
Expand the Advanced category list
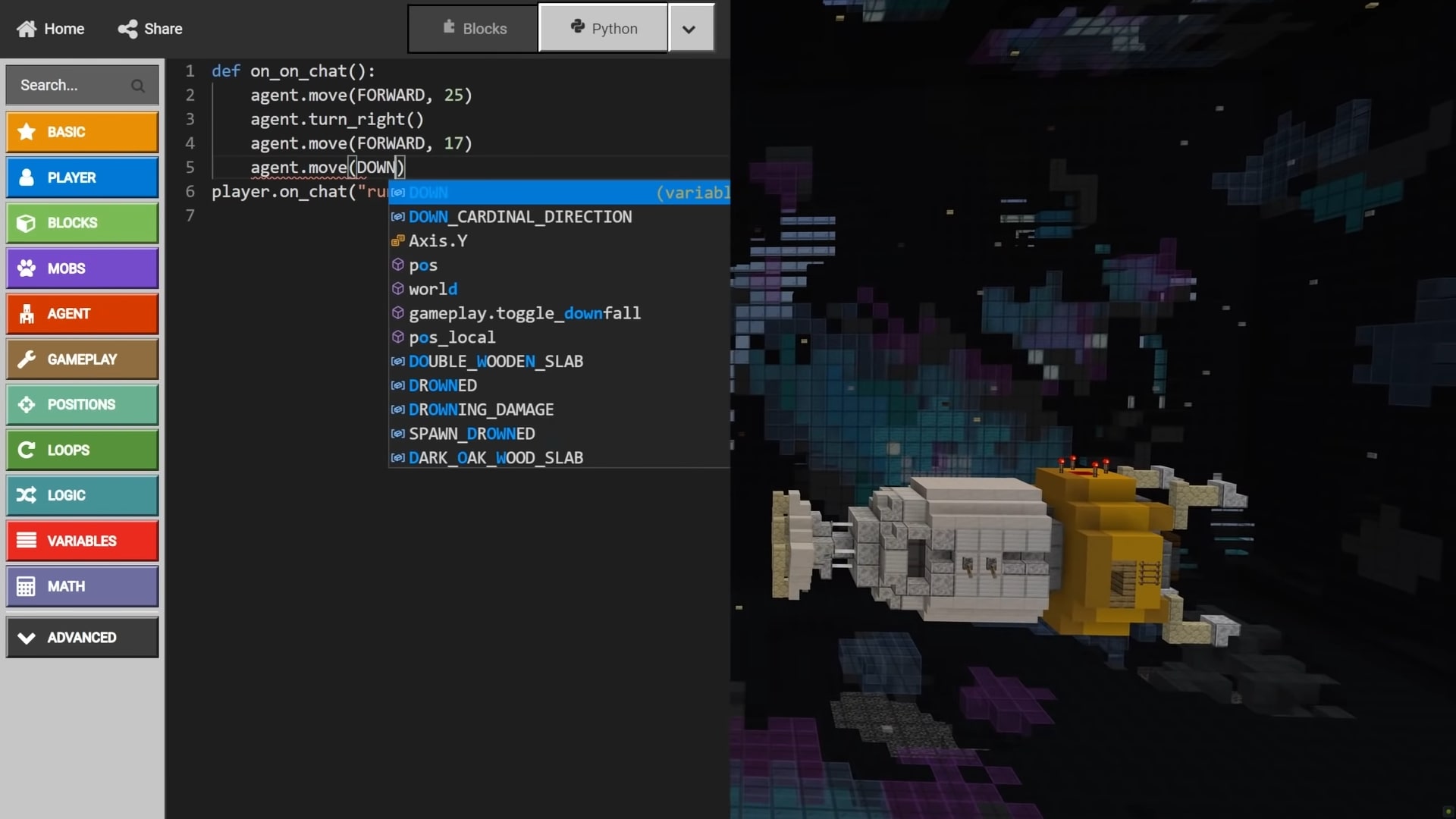[82, 638]
